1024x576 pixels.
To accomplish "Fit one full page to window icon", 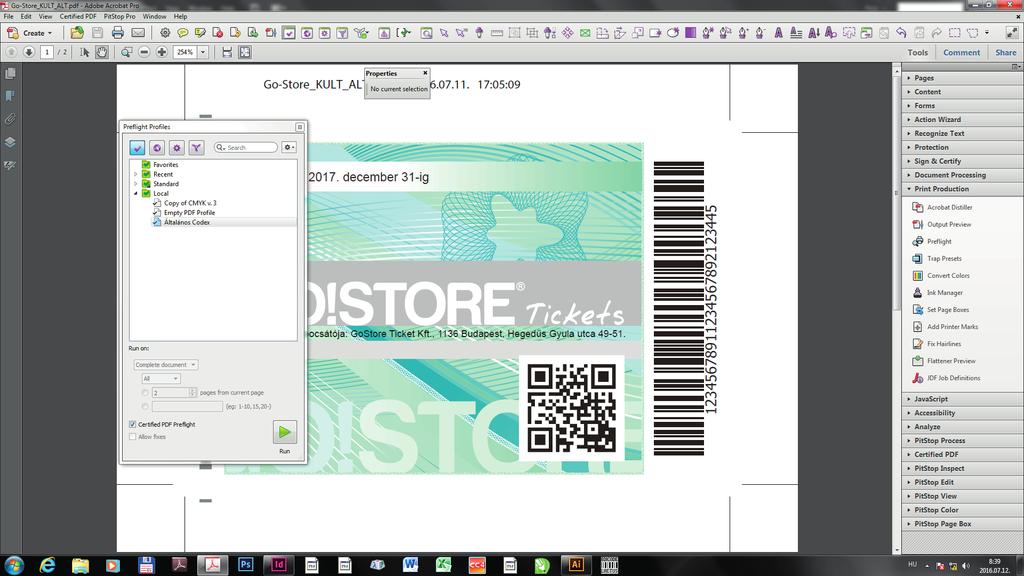I will click(245, 52).
